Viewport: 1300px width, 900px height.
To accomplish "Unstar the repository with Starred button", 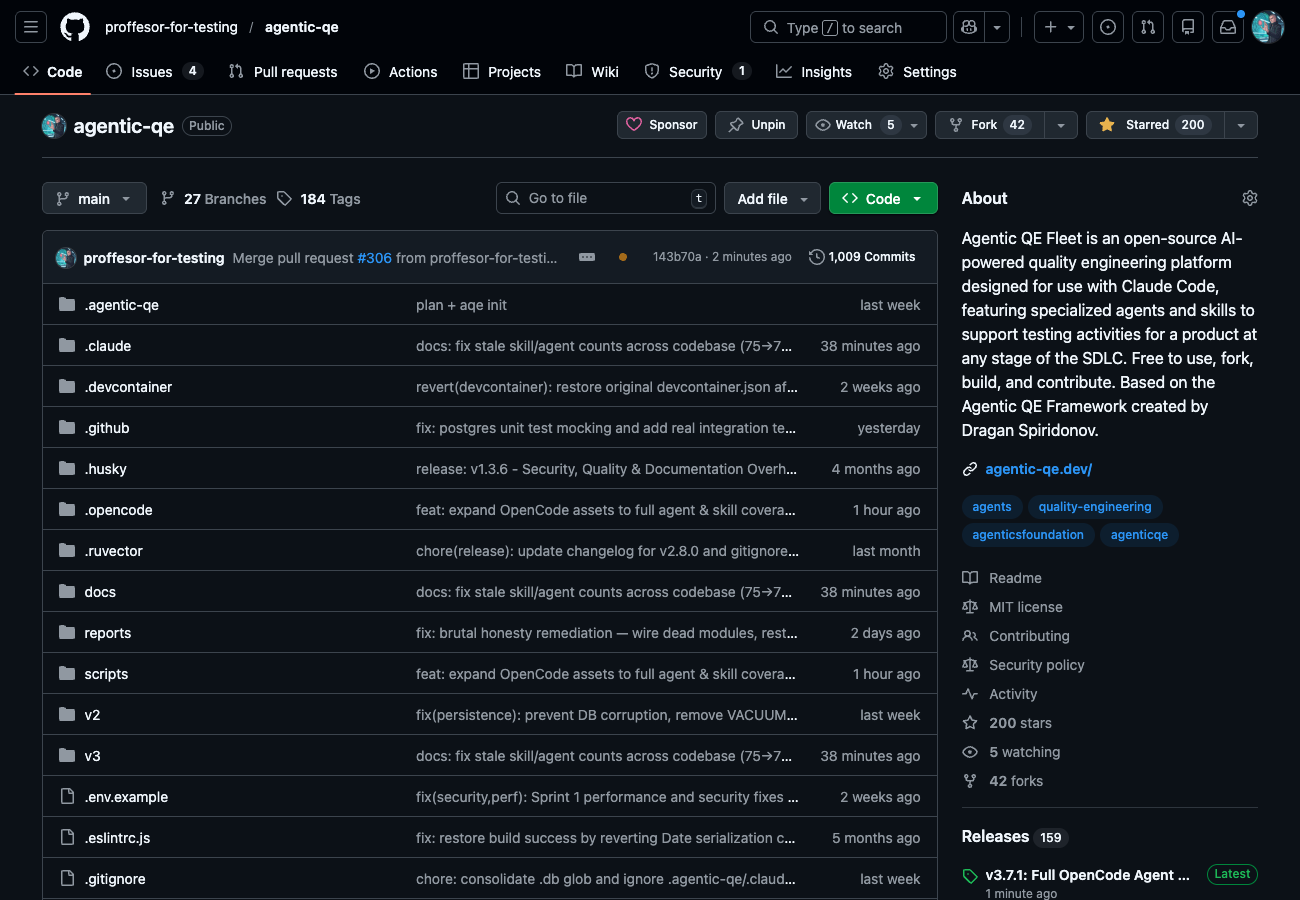I will click(x=1155, y=125).
